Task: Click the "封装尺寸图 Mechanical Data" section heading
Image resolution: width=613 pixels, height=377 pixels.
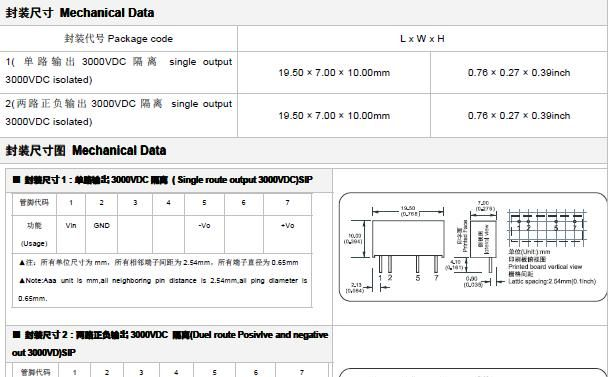Action: (86, 150)
